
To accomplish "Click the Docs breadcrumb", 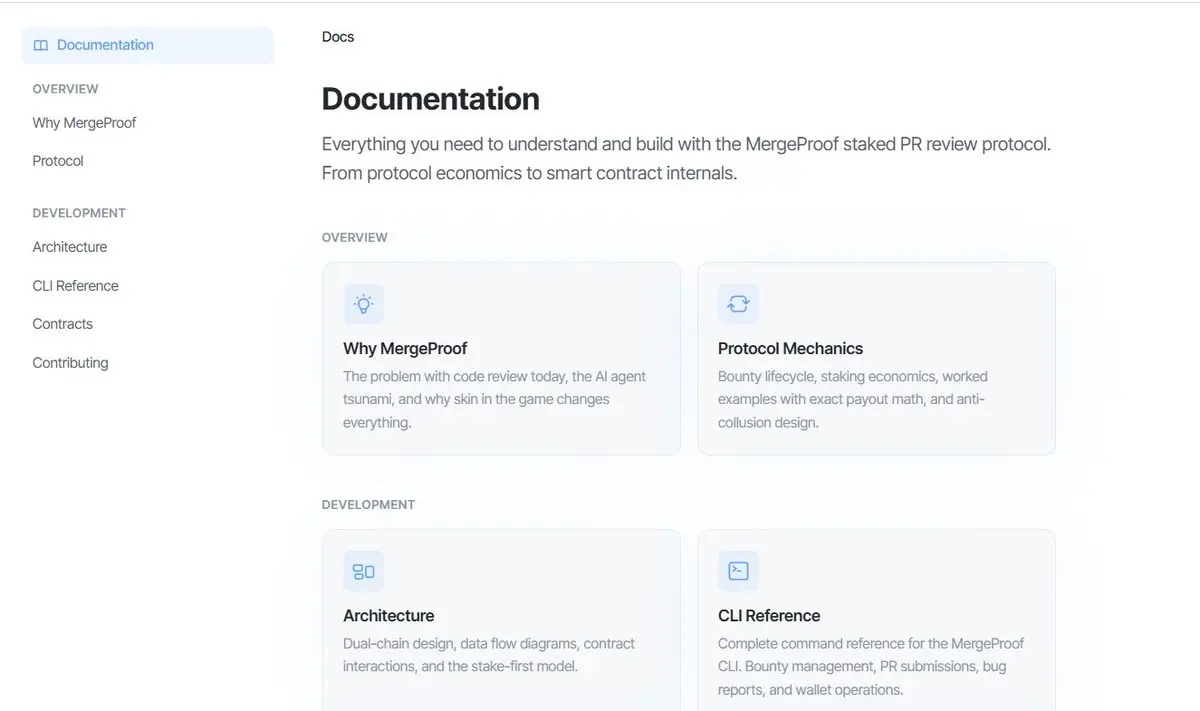I will pos(338,37).
